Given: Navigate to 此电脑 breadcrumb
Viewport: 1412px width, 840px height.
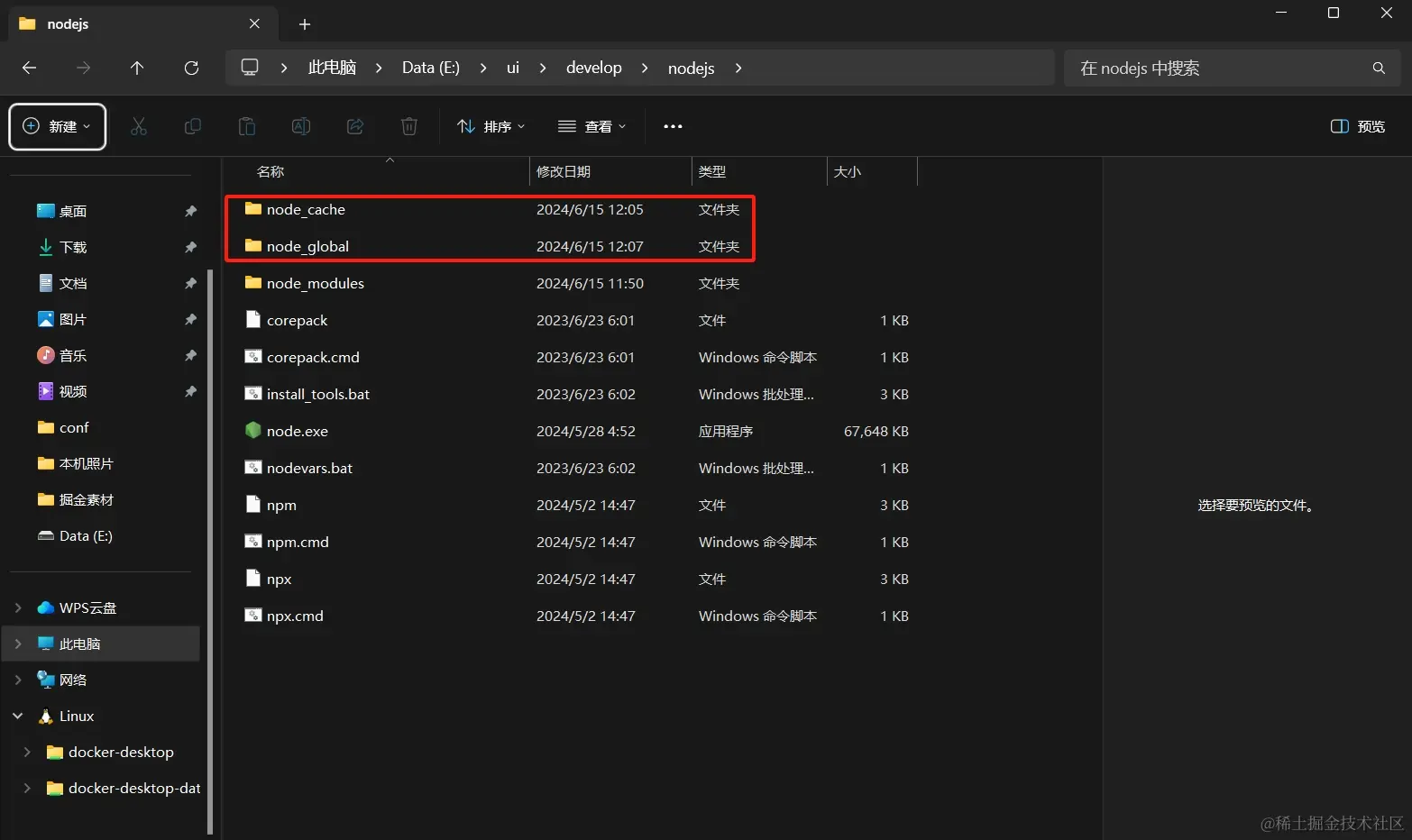Looking at the screenshot, I should pyautogui.click(x=332, y=68).
